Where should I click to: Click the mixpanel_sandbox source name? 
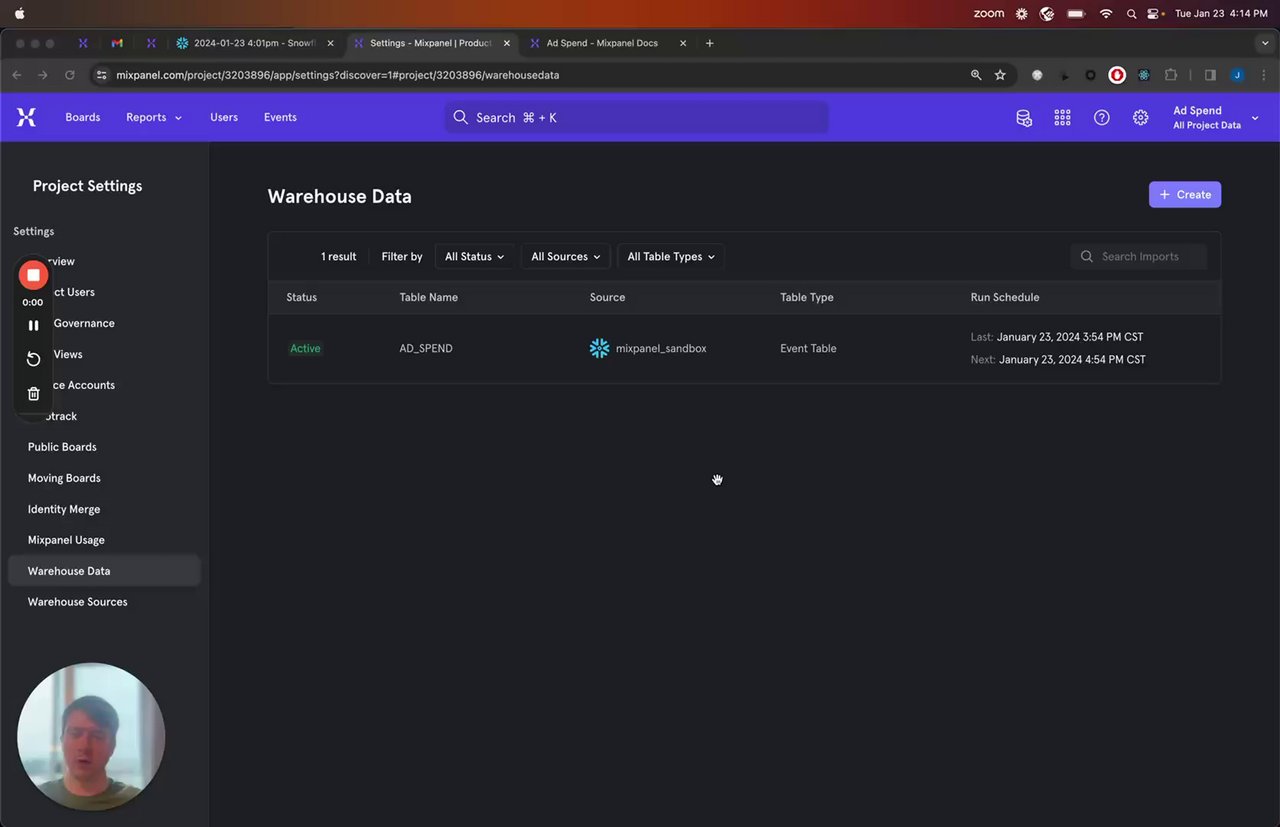pyautogui.click(x=661, y=348)
